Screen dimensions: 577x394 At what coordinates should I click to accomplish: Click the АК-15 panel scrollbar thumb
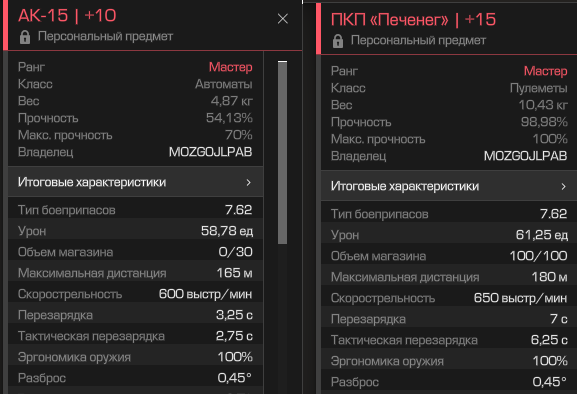pyautogui.click(x=282, y=152)
